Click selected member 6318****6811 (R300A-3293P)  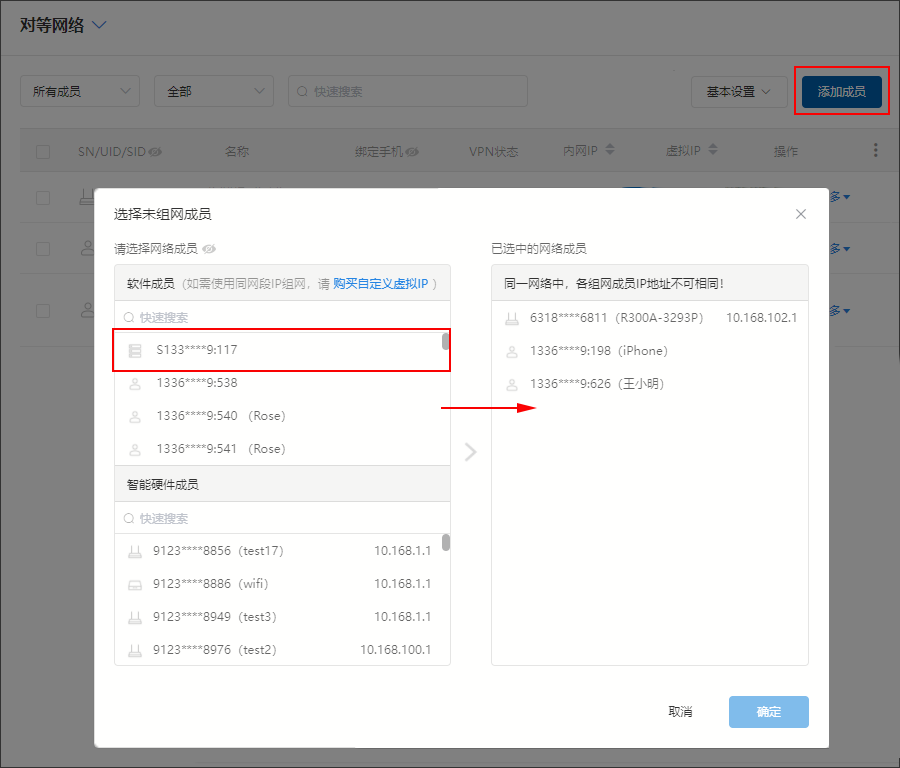coord(650,319)
